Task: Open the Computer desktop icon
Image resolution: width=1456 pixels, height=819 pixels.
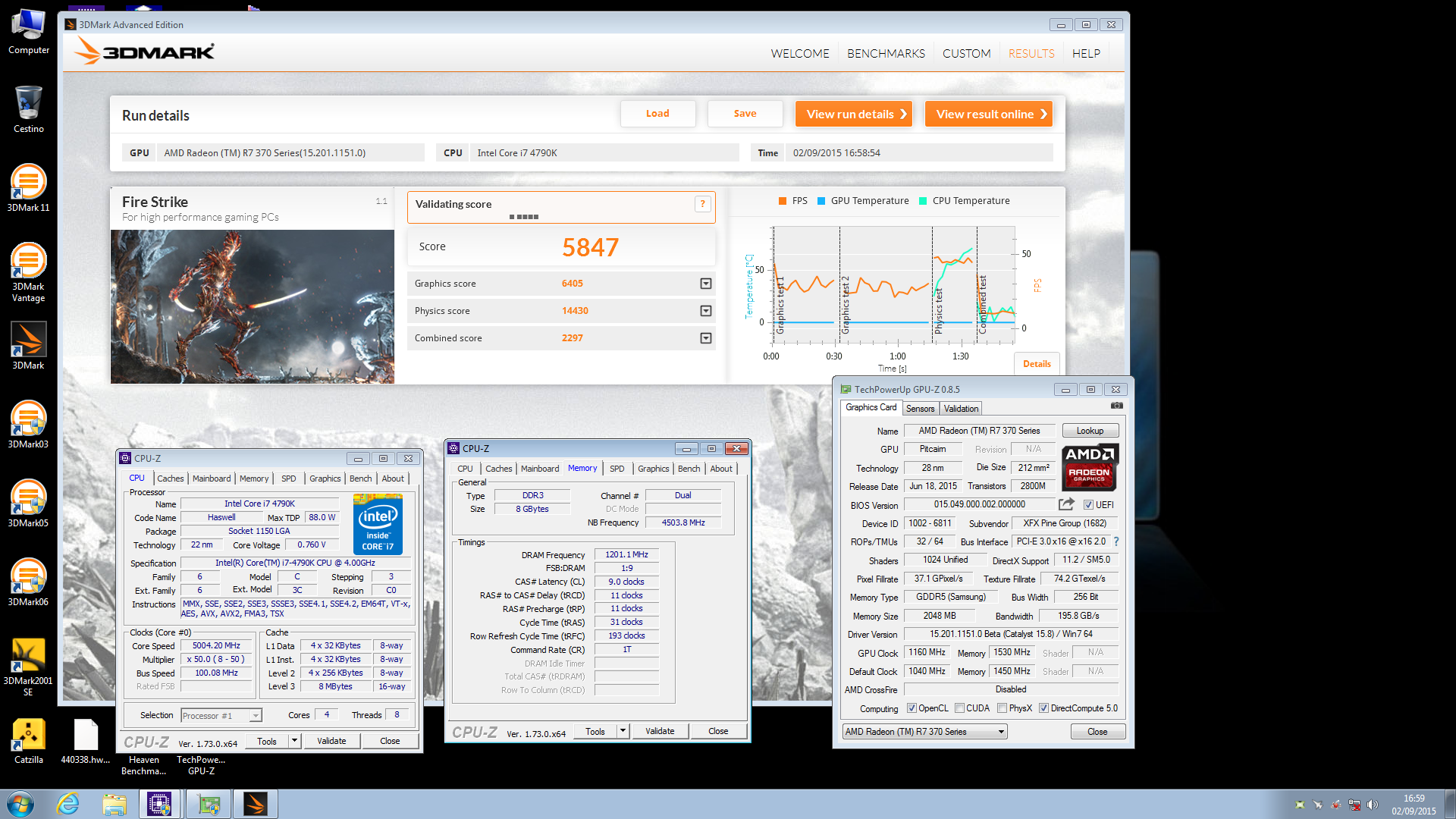Action: [29, 30]
